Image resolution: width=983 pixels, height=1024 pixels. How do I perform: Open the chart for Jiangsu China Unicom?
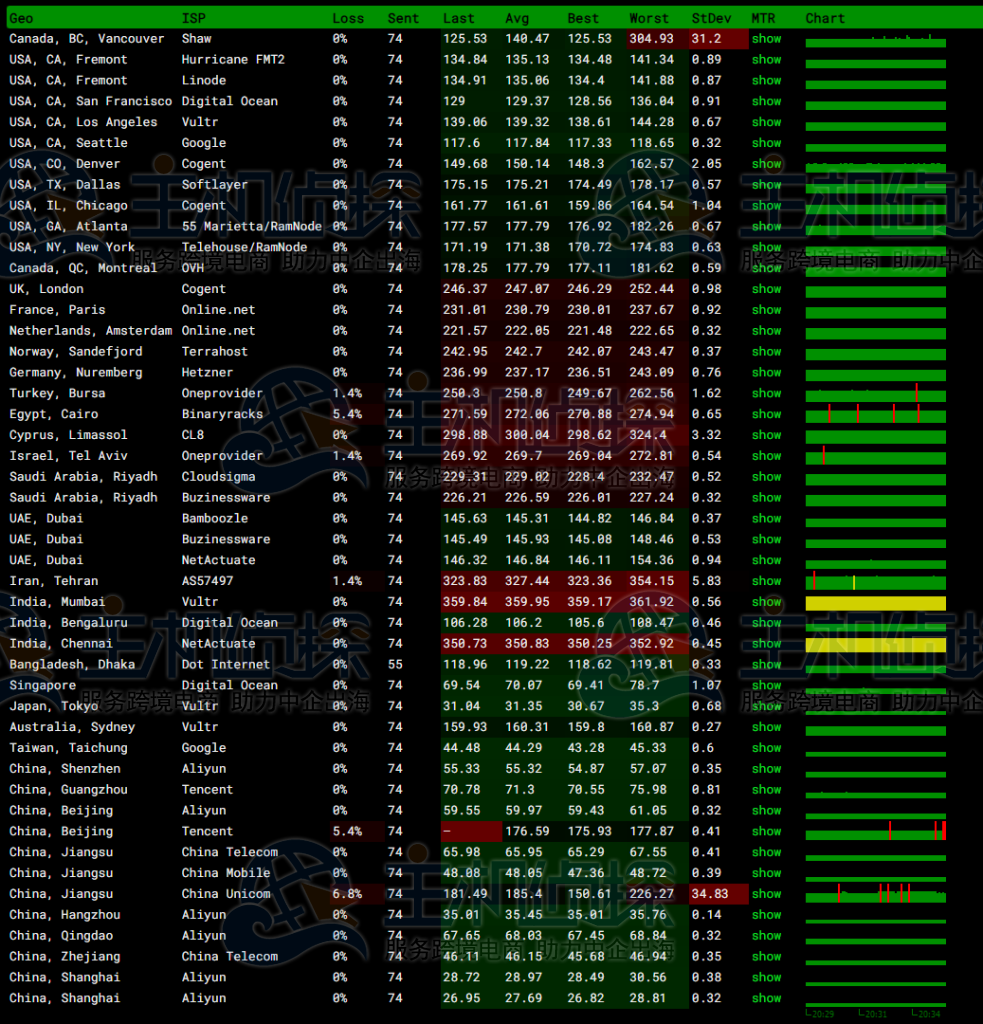click(875, 894)
